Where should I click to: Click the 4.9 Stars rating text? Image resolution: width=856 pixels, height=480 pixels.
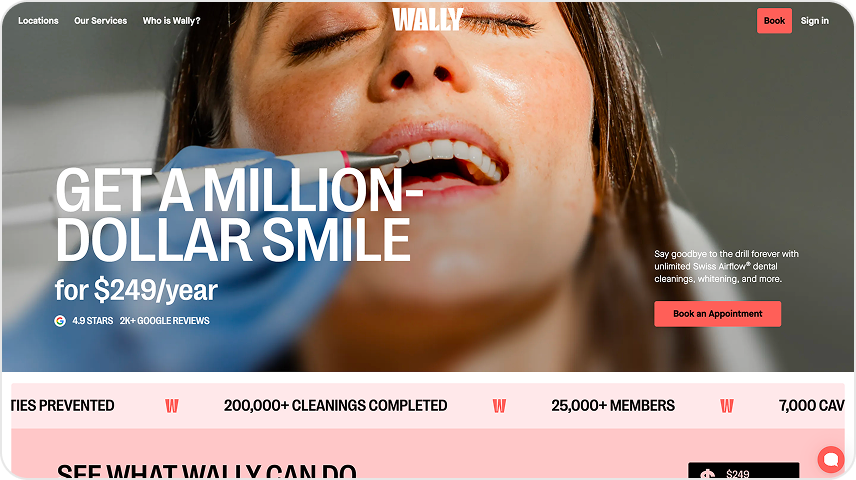click(x=93, y=321)
